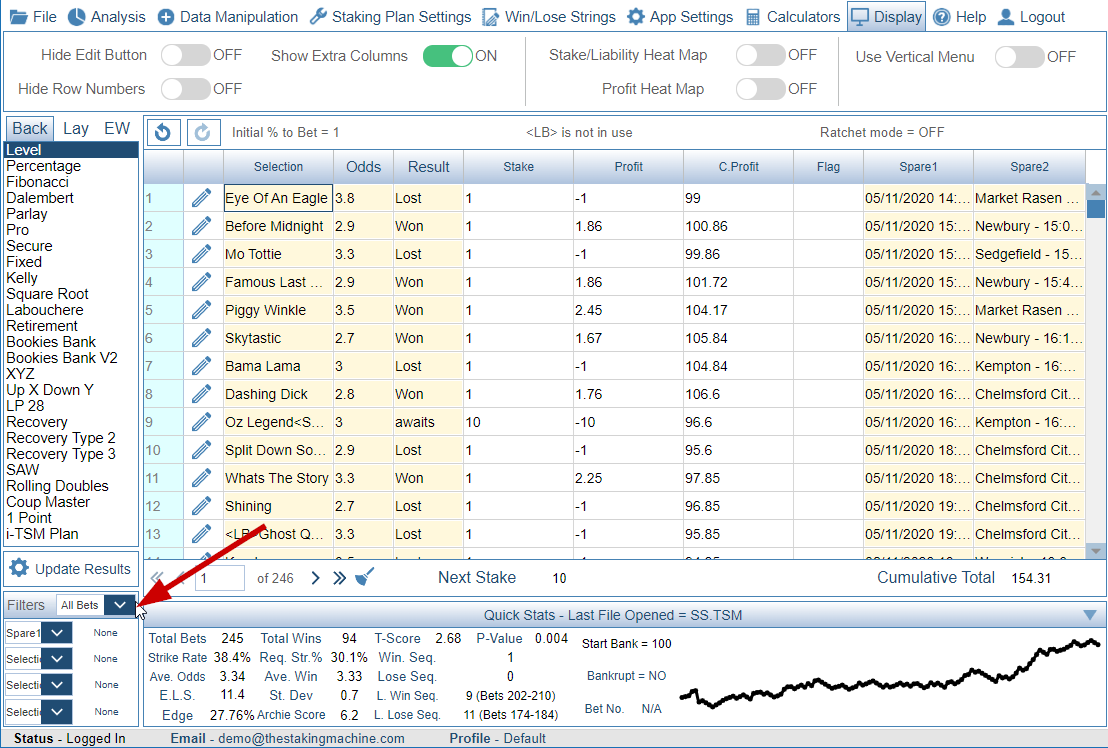The height and width of the screenshot is (748, 1108).
Task: Click the C.Profit column header
Action: (x=738, y=167)
